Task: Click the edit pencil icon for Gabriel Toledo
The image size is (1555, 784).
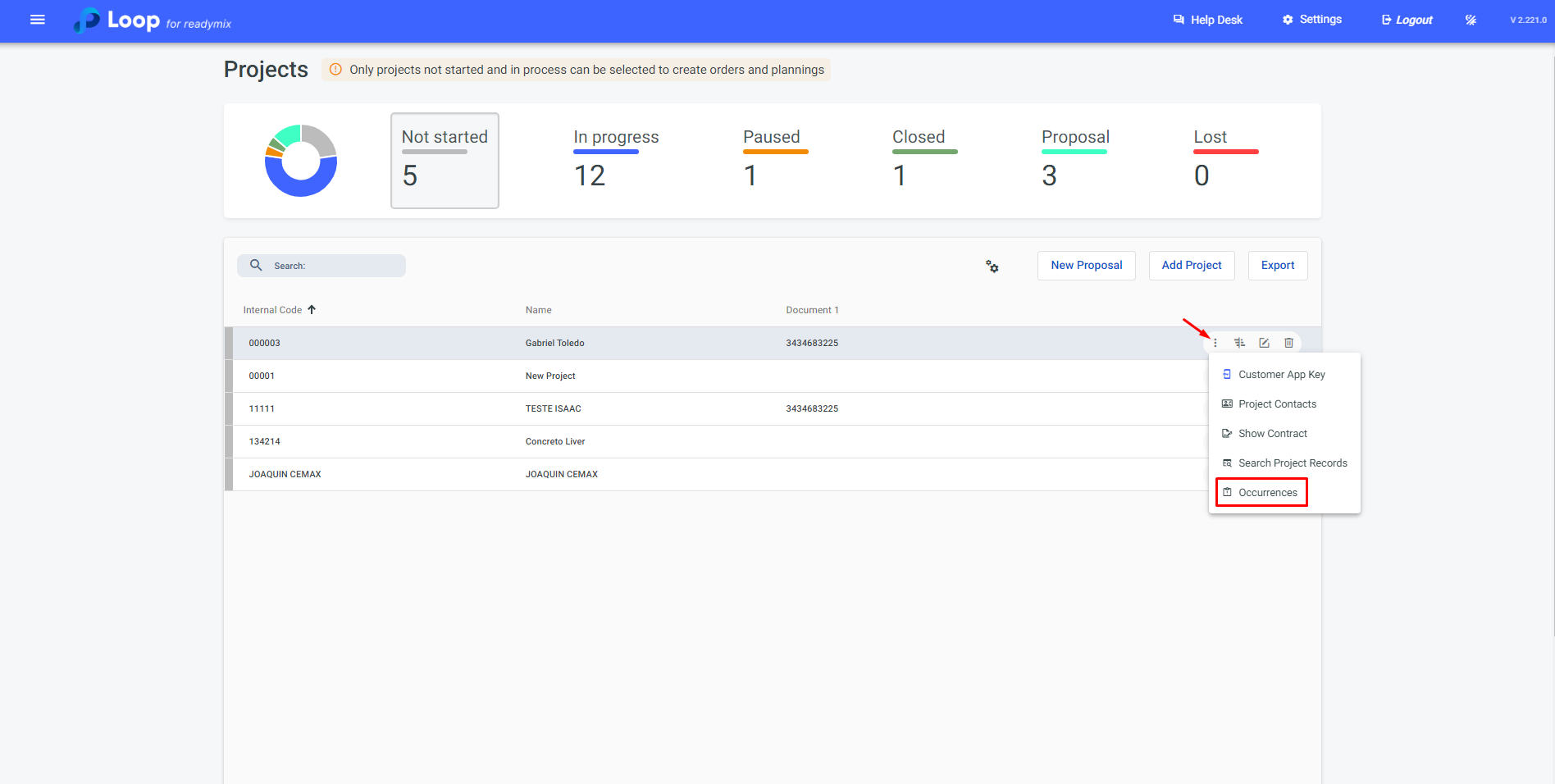Action: [x=1264, y=343]
